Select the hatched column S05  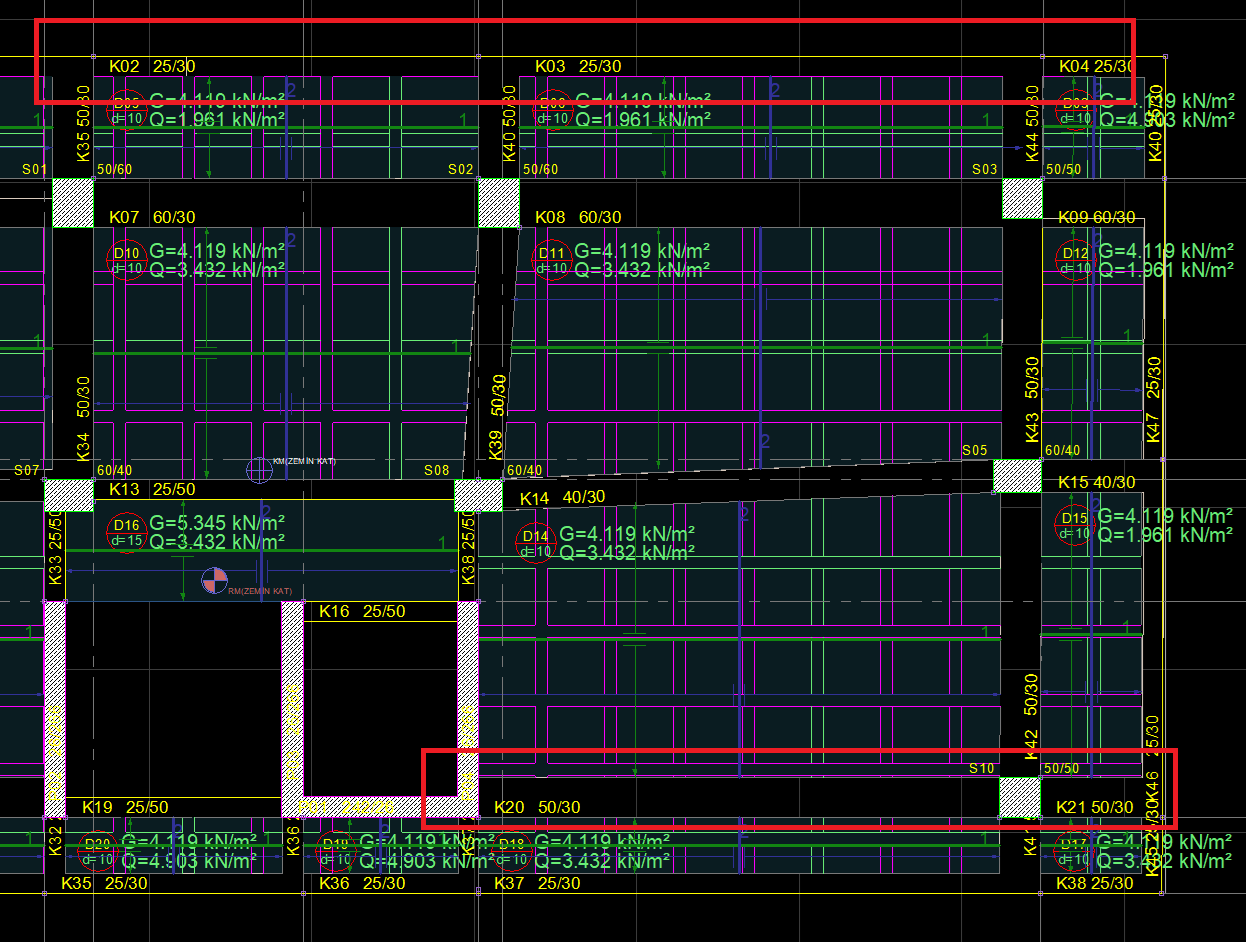[x=1017, y=476]
